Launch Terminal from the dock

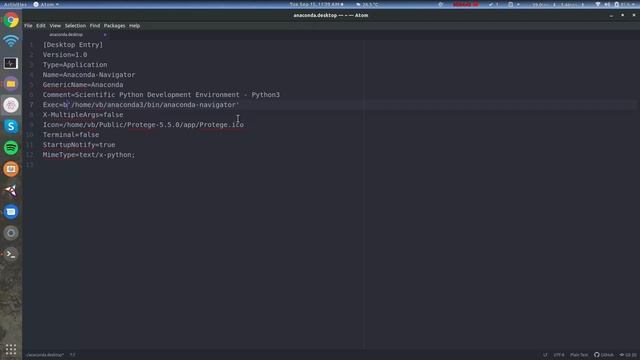[11, 254]
